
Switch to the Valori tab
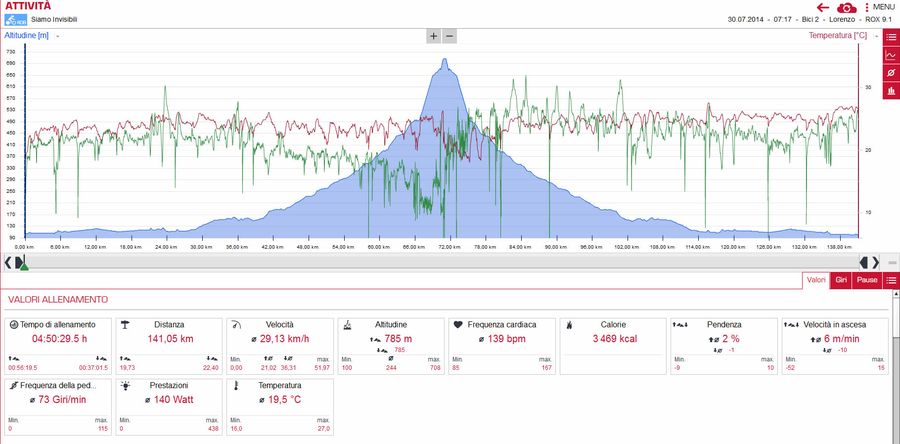[x=816, y=280]
